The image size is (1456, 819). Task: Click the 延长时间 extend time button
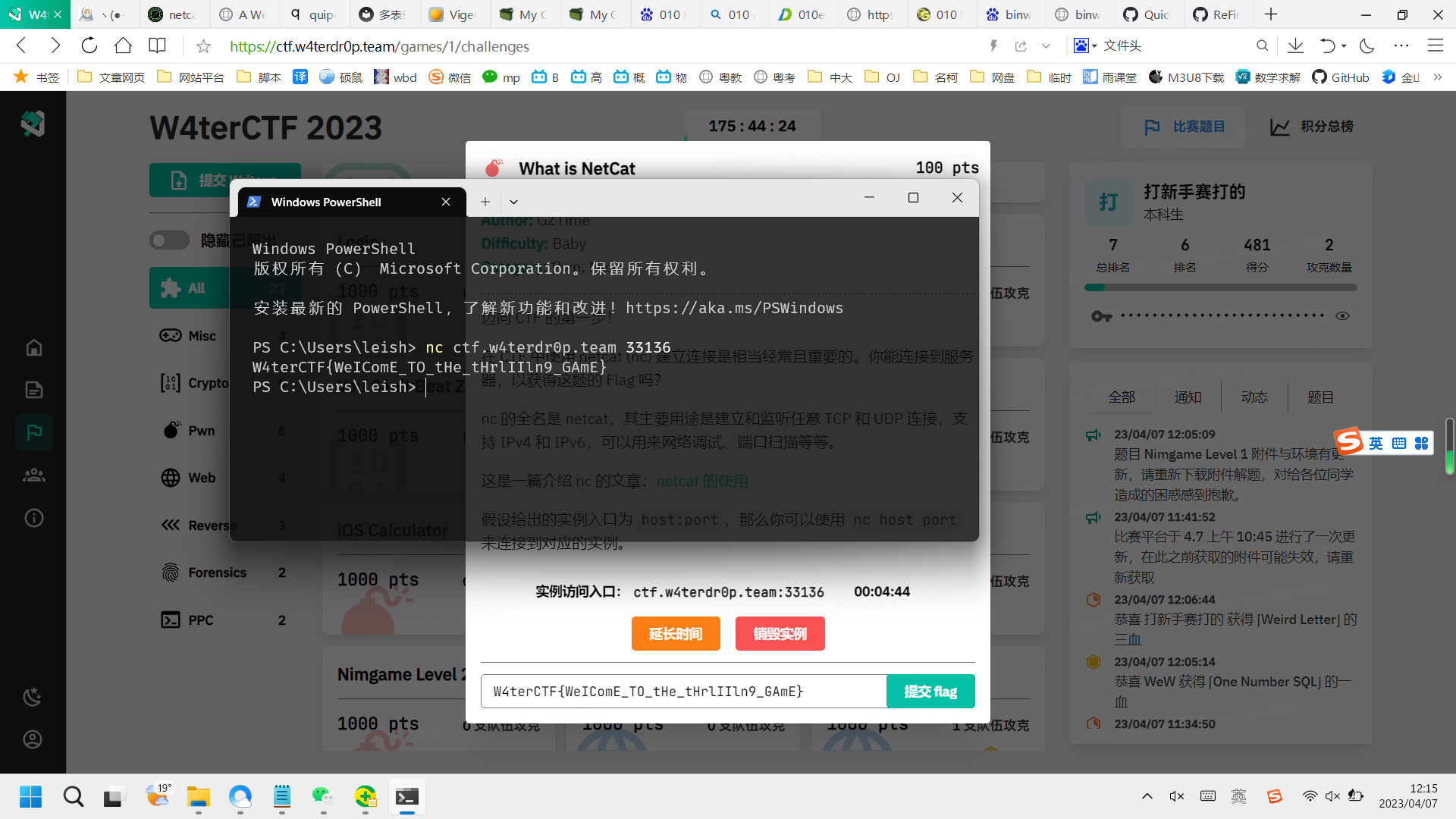pos(675,634)
